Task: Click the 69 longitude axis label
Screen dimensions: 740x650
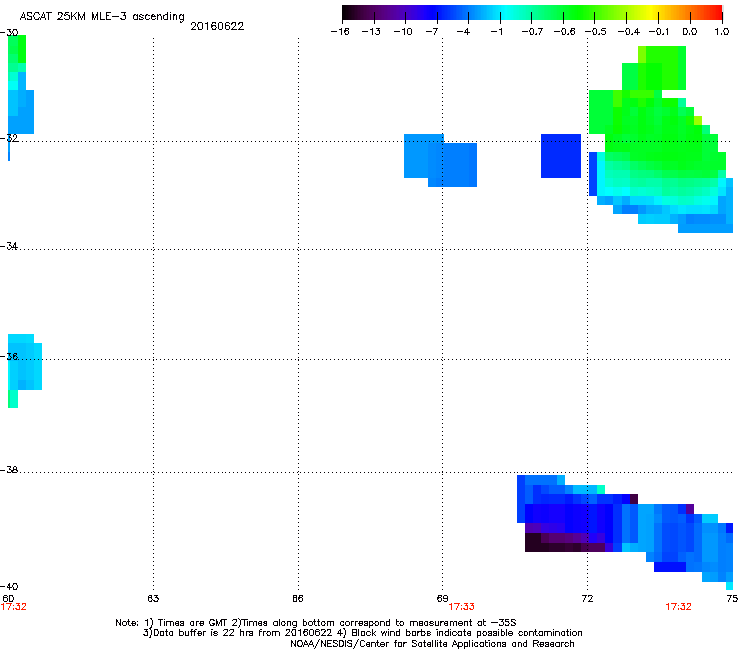Action: 442,598
